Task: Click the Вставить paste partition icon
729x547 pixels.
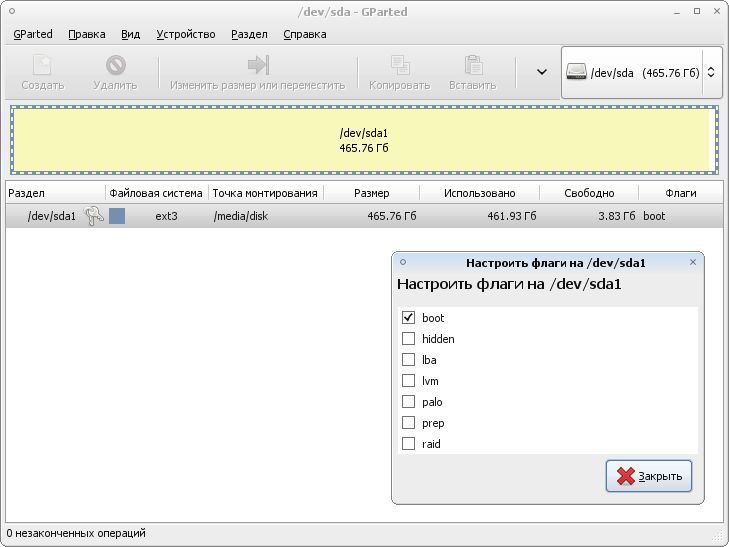Action: tap(473, 65)
